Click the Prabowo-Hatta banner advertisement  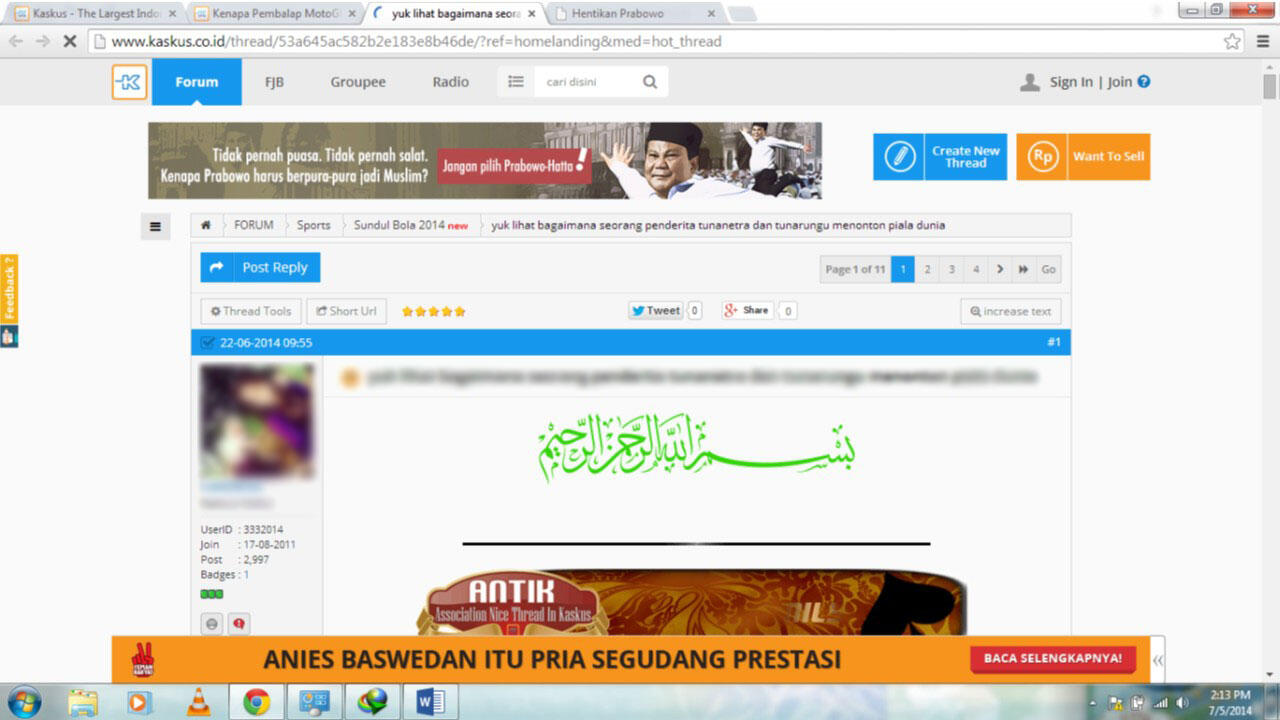[485, 161]
